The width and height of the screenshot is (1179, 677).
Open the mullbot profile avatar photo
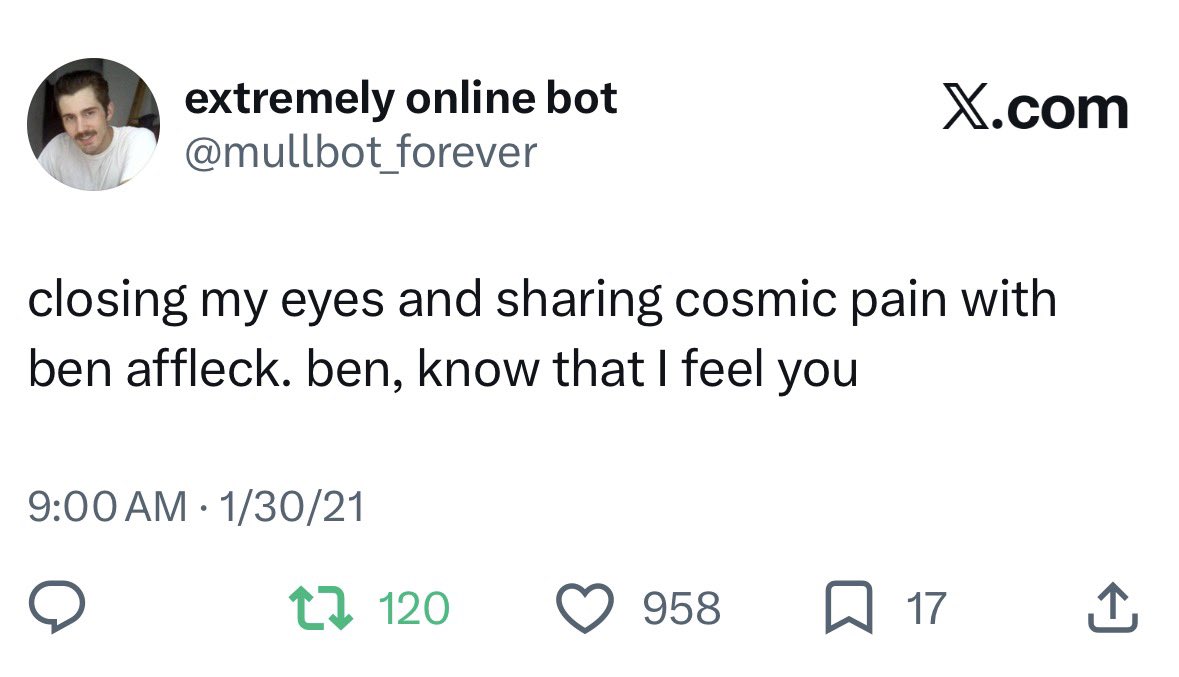point(93,124)
